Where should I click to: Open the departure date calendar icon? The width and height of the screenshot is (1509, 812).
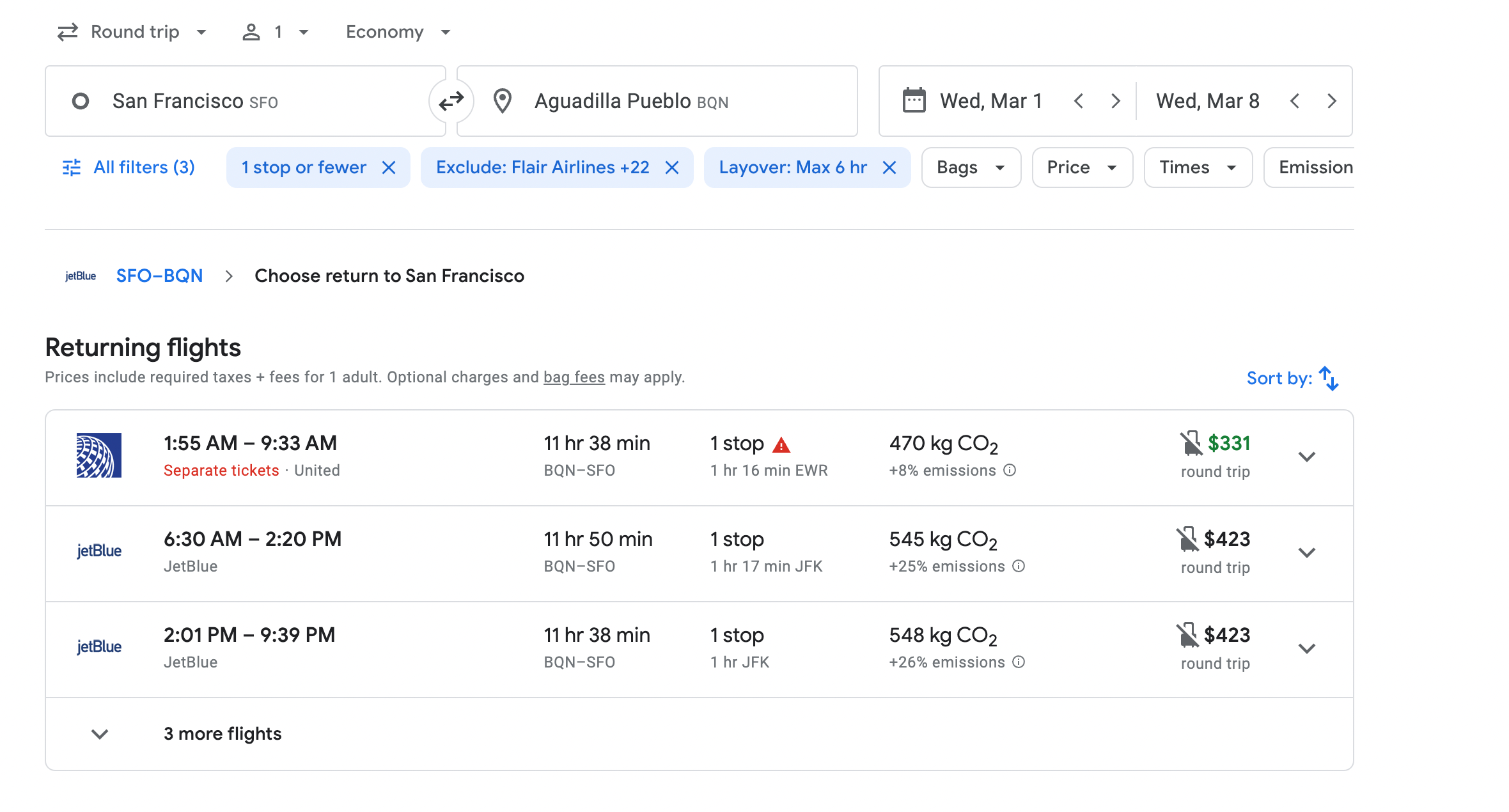click(914, 101)
